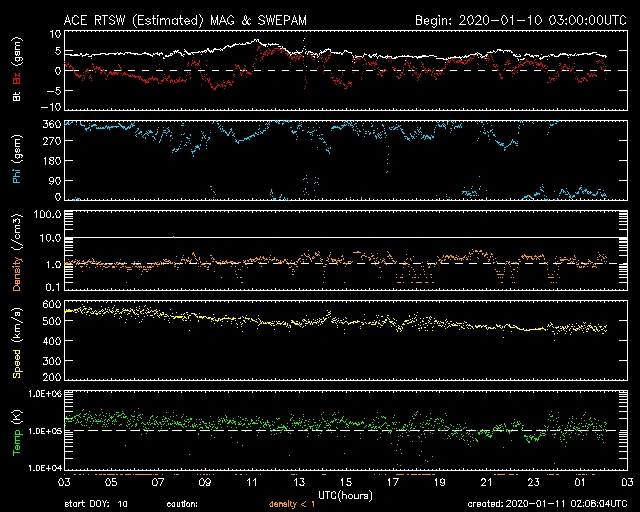Click the 100.0 tick on Density axis
Image resolution: width=640 pixels, height=512 pixels.
click(45, 215)
